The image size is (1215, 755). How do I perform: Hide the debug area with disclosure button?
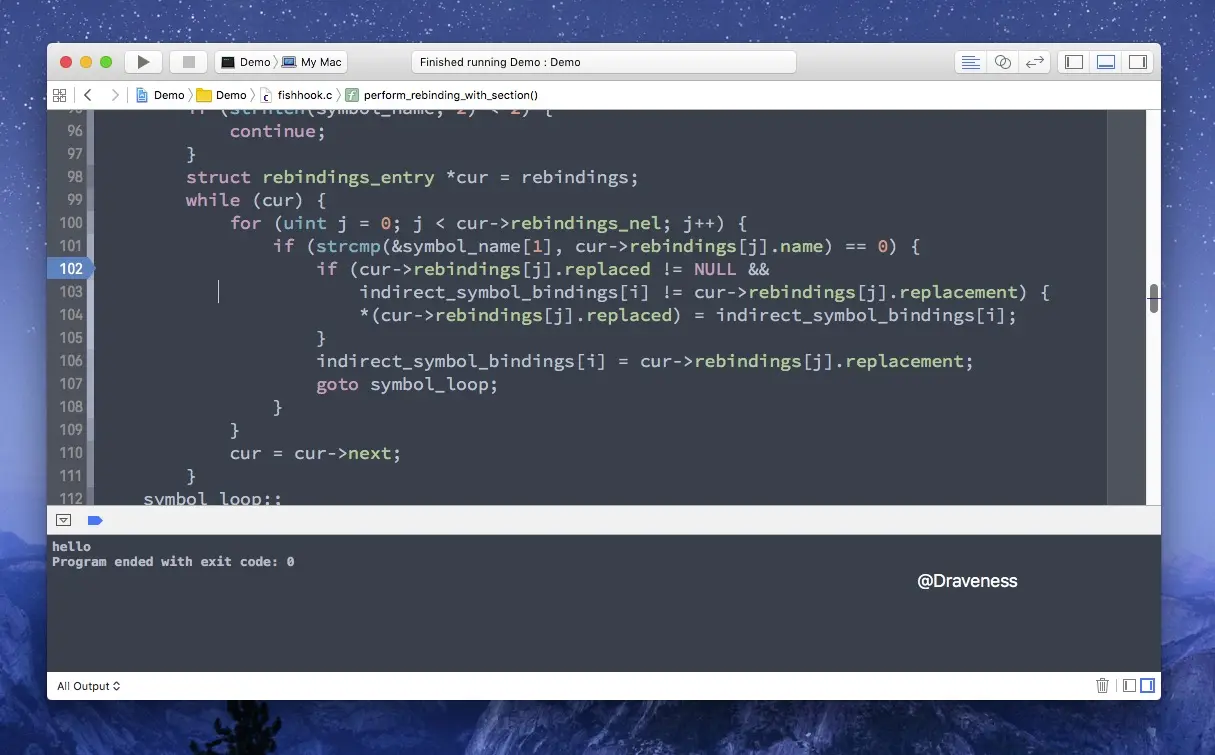[x=63, y=520]
